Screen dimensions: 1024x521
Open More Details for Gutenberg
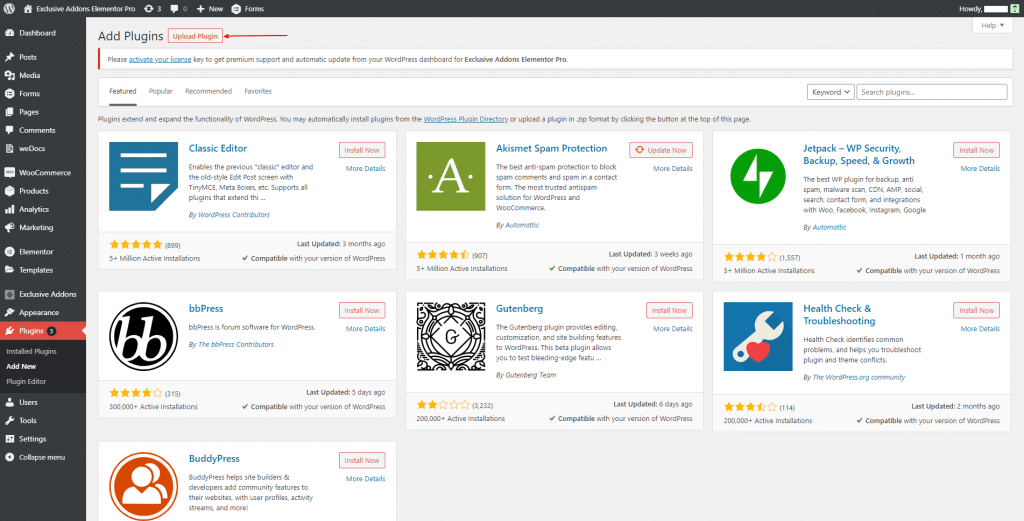pyautogui.click(x=673, y=329)
